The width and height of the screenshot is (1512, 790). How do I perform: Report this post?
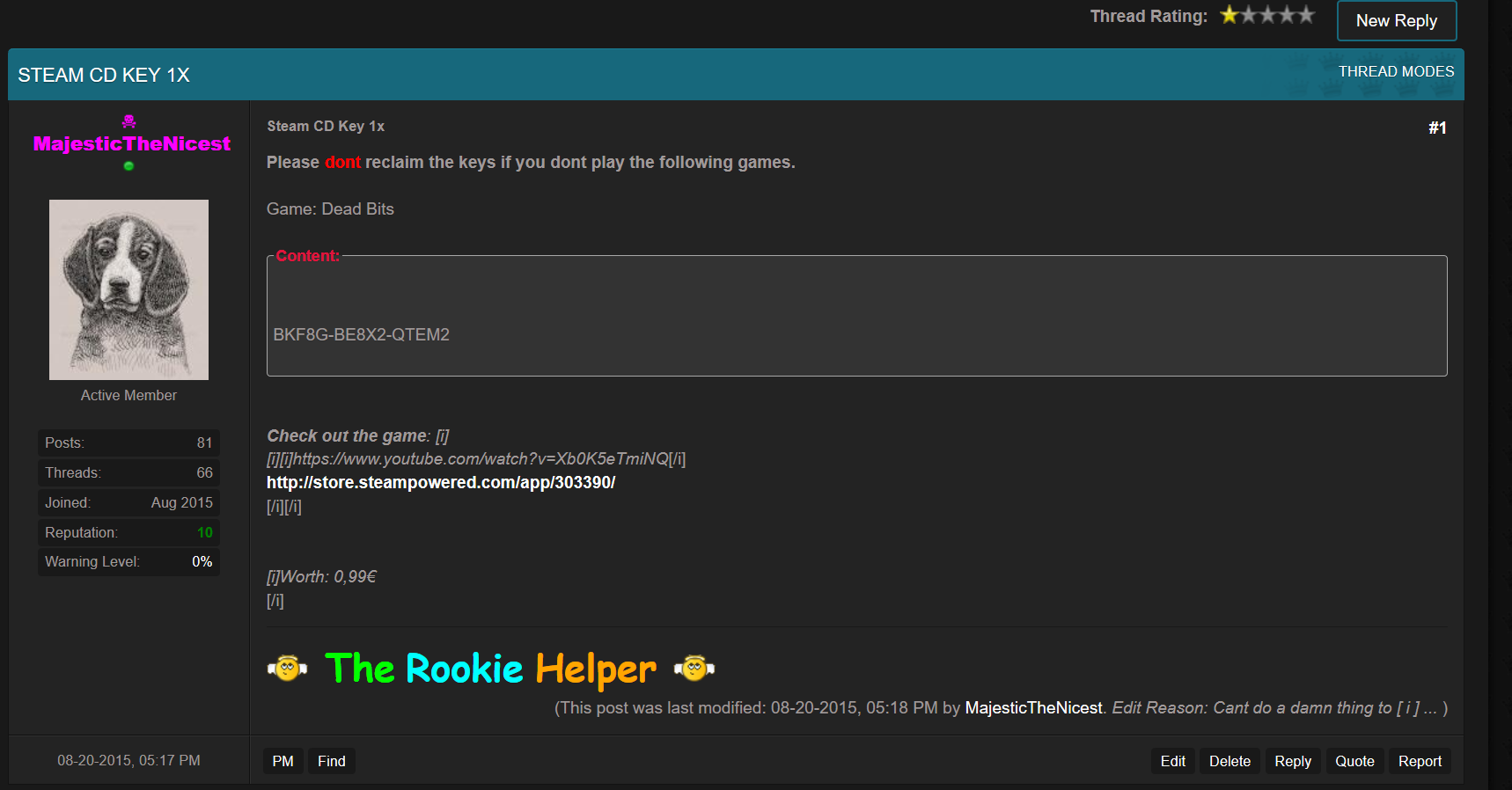point(1420,761)
